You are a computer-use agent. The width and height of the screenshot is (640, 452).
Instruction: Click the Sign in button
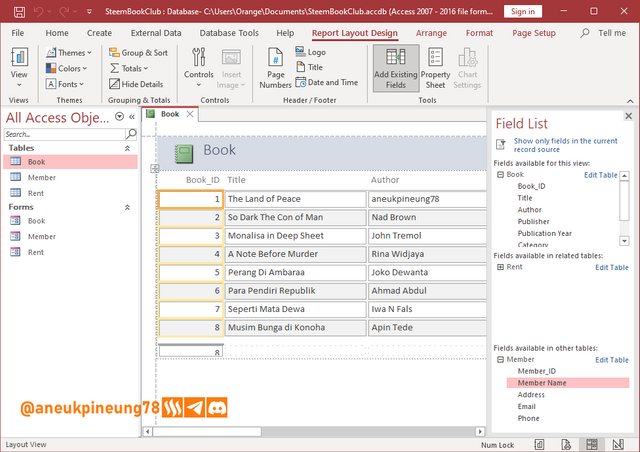coord(523,11)
